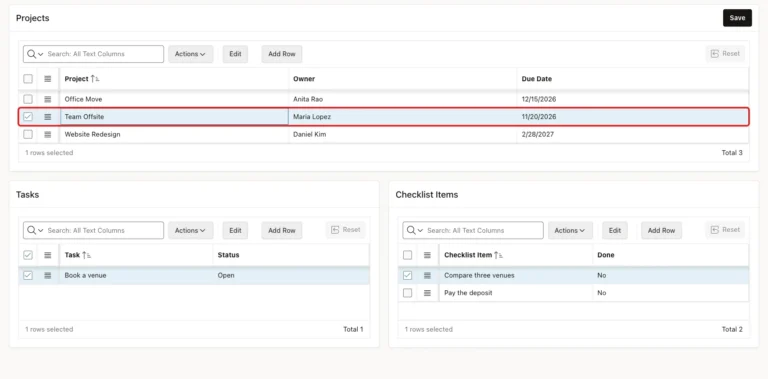The image size is (768, 379).
Task: Focus the Projects search text field
Action: click(x=104, y=54)
